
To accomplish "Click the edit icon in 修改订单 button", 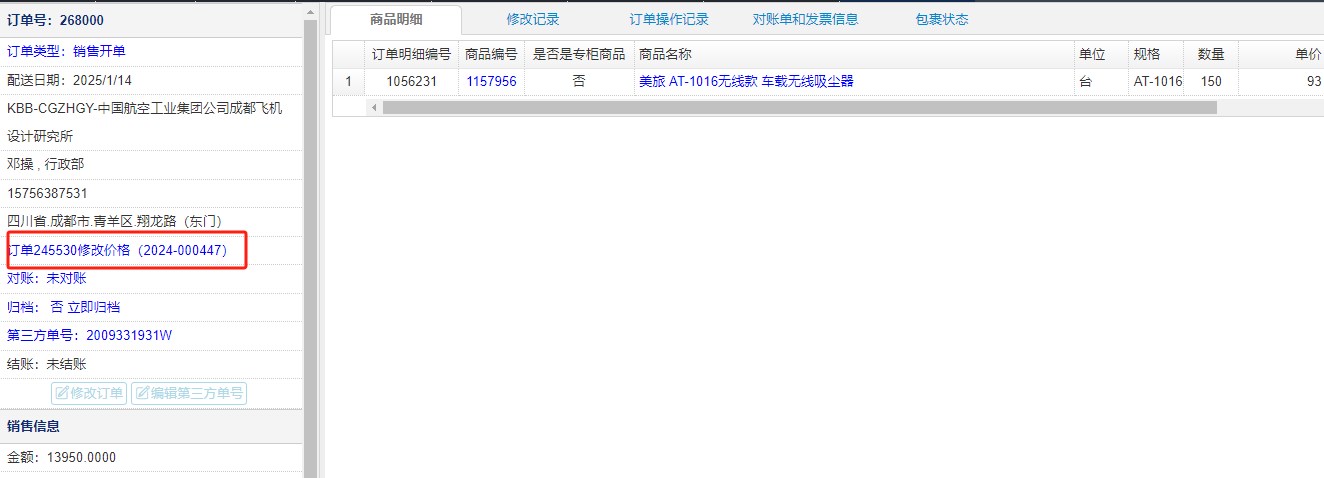I will [x=62, y=393].
